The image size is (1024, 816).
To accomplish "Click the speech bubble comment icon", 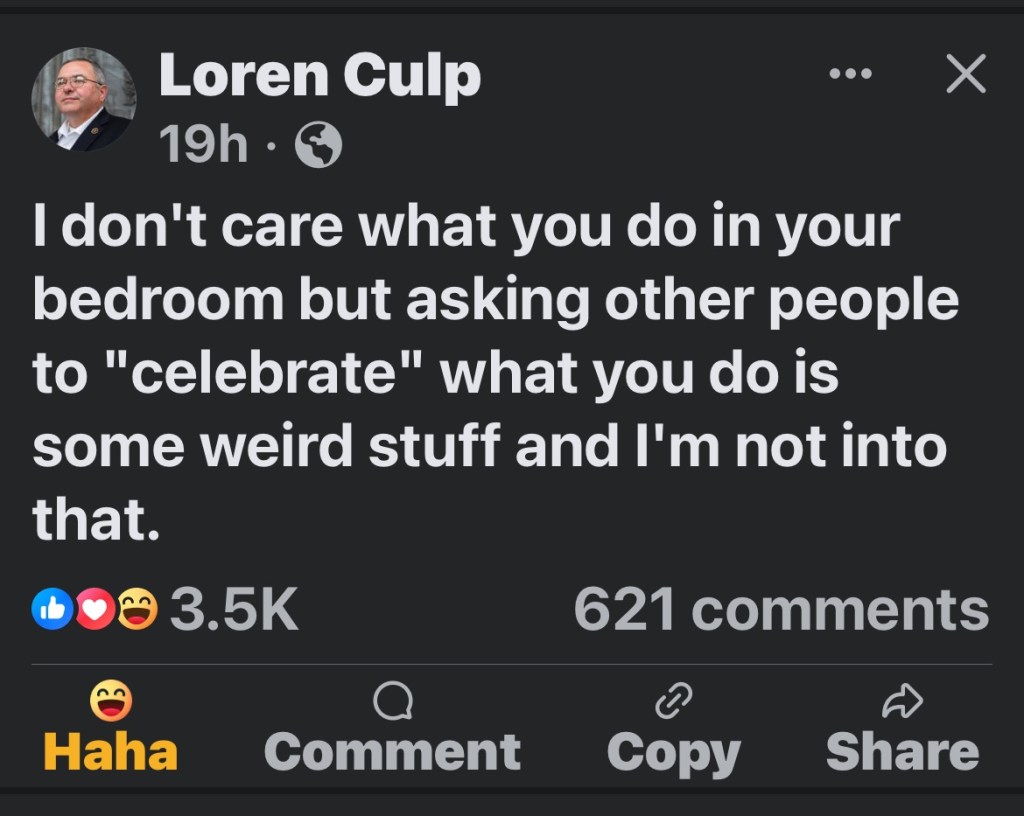I will pos(392,701).
